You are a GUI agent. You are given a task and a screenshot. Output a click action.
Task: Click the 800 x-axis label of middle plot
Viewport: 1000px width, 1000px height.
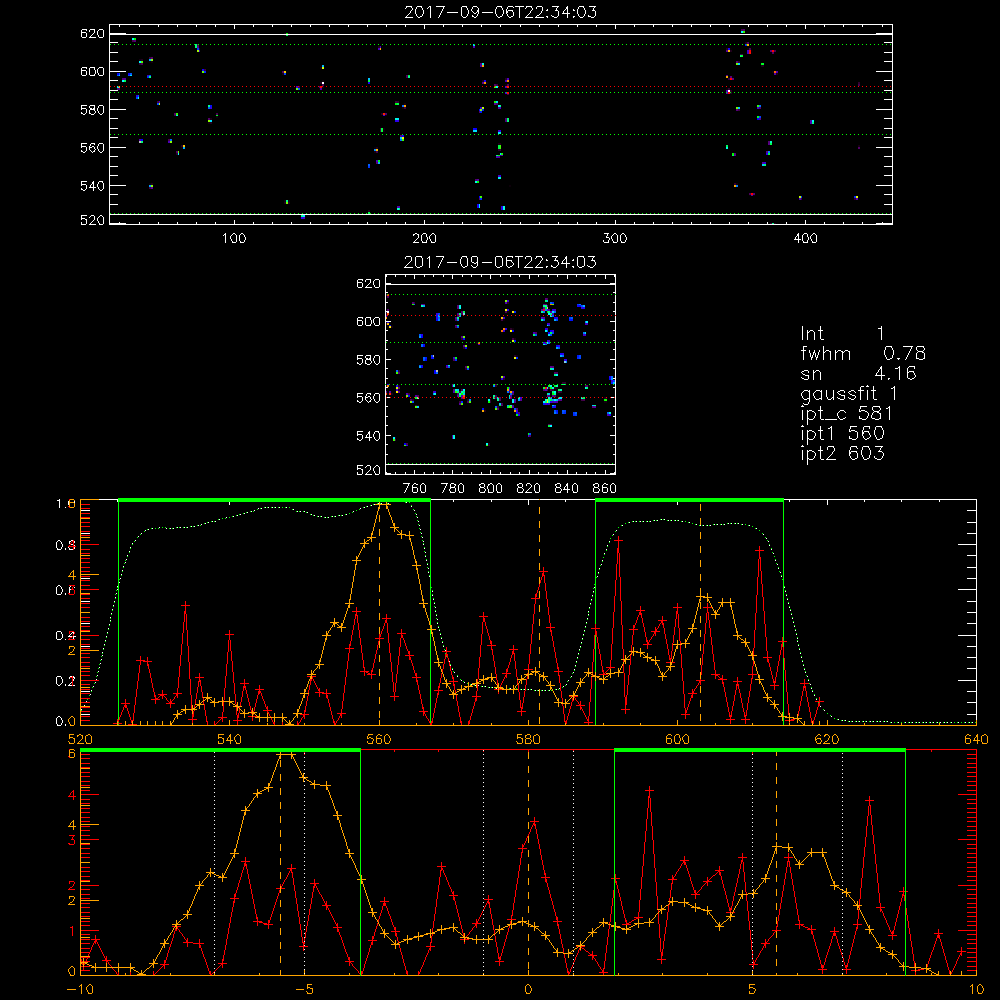(x=490, y=489)
